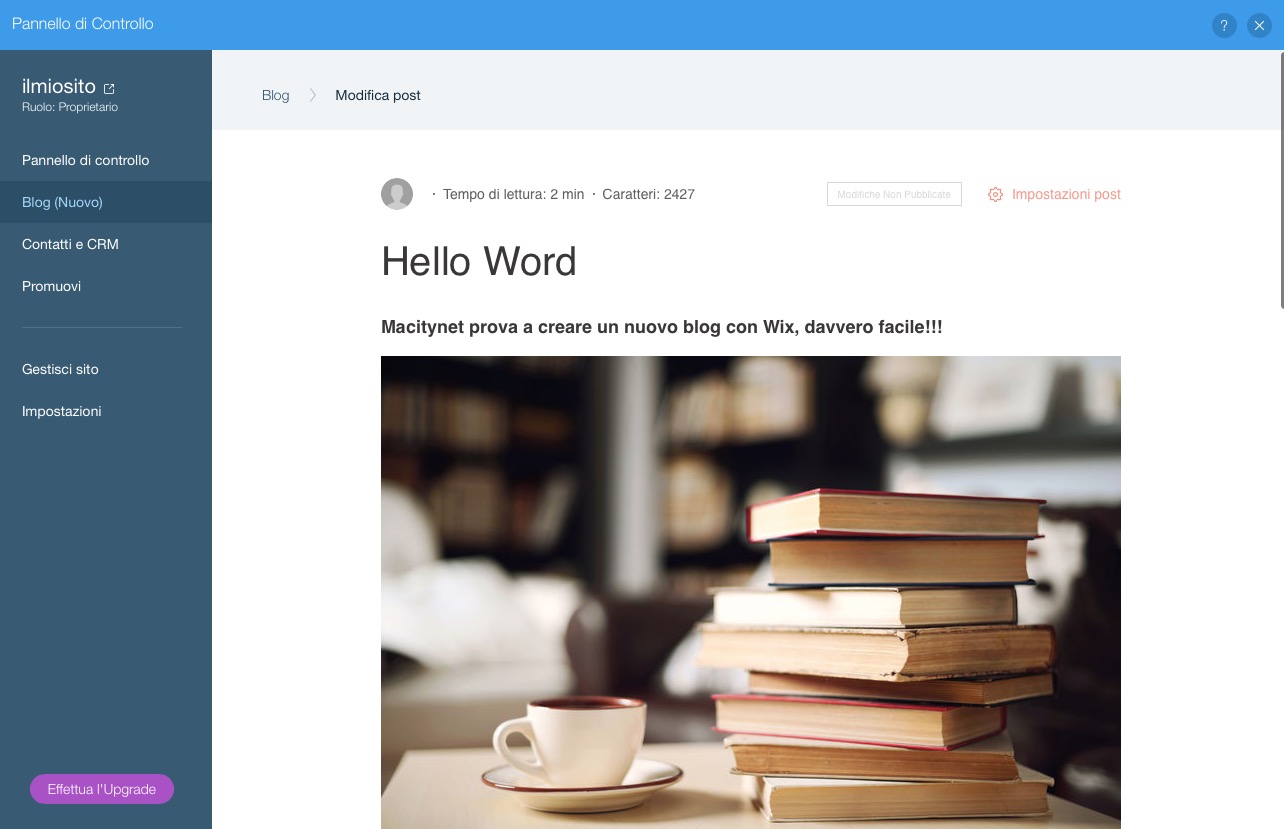Click the Effettua l'Upgrade button
Screen dimensions: 1284x829
[102, 789]
